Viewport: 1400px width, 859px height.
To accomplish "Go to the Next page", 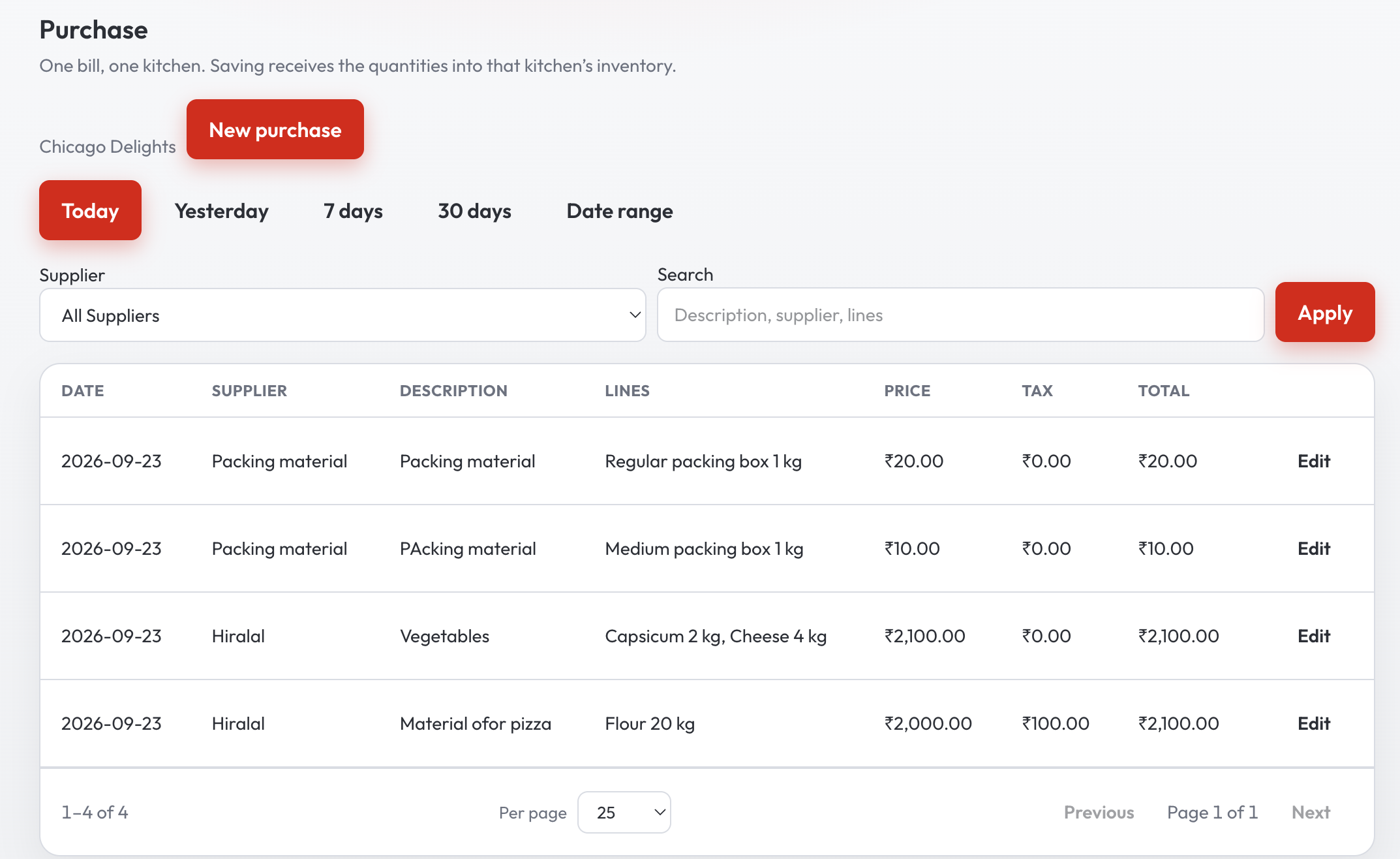I will (1311, 812).
